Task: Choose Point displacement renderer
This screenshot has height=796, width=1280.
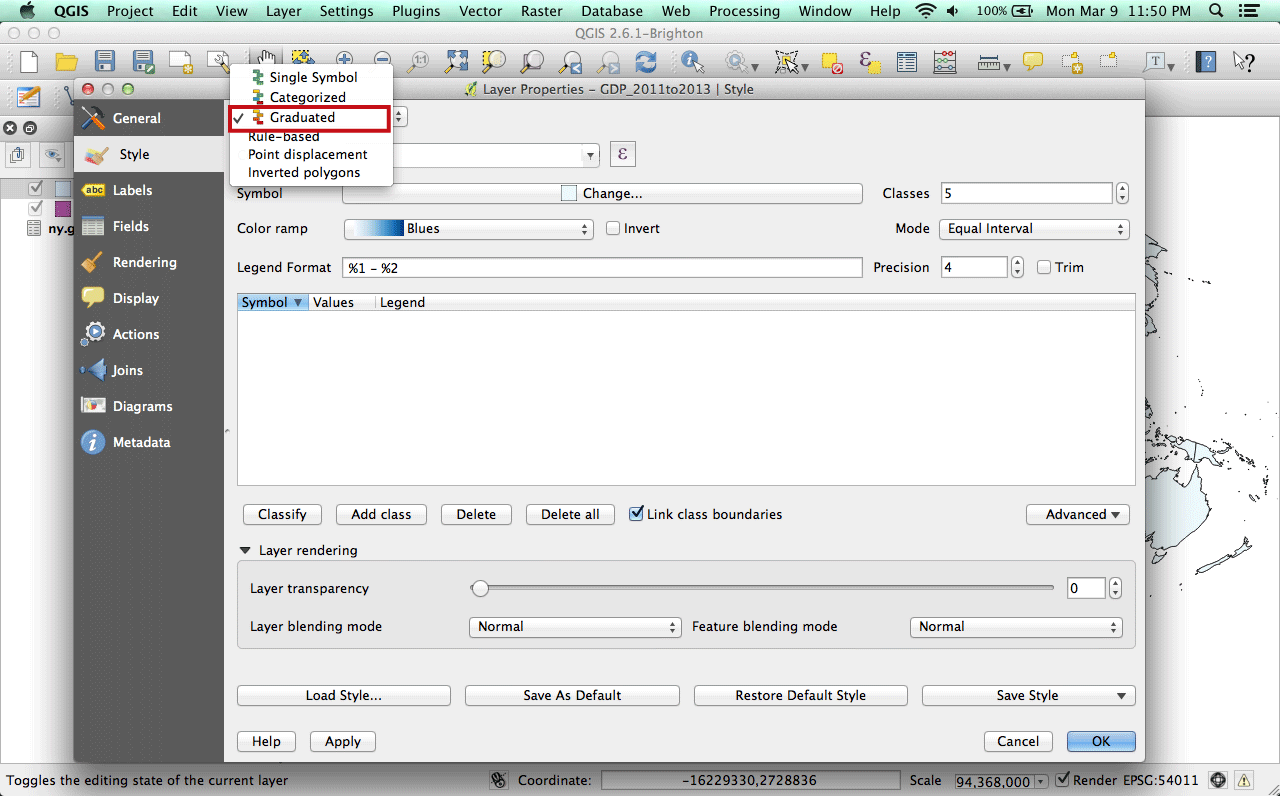Action: (x=308, y=154)
